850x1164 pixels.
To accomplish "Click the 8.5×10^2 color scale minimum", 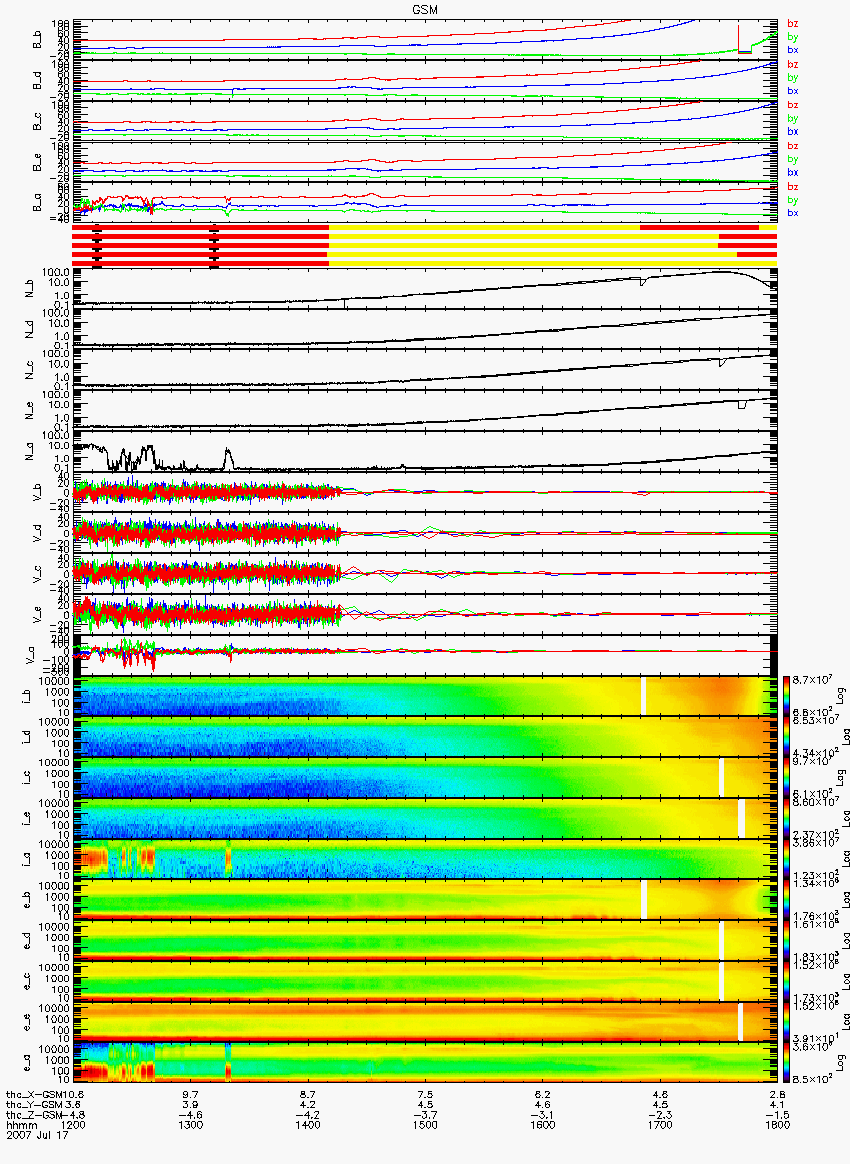I will pyautogui.click(x=811, y=1079).
